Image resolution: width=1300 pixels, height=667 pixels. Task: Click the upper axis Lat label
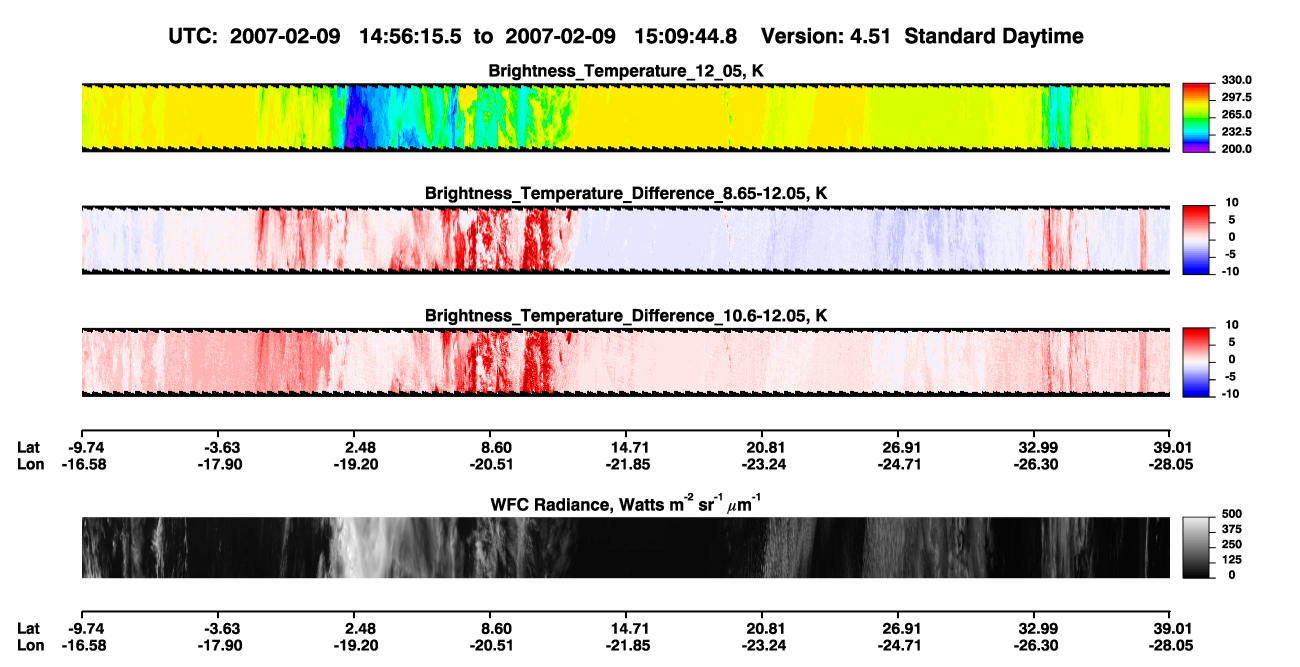tap(28, 447)
